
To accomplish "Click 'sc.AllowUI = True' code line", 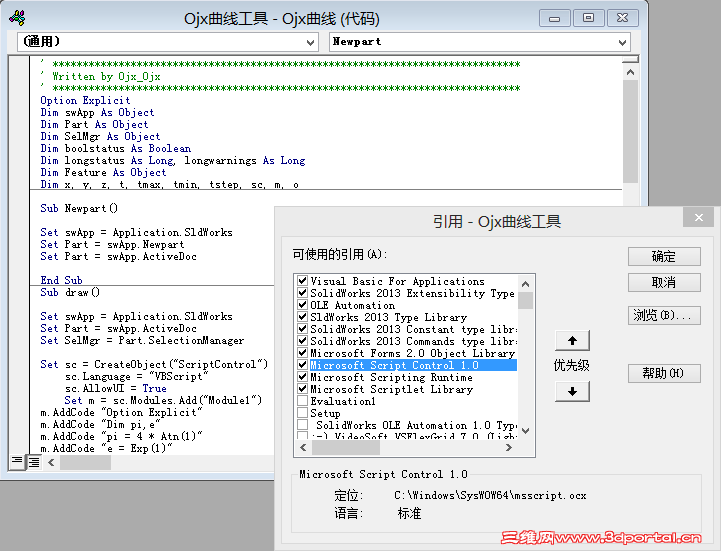I will click(115, 389).
